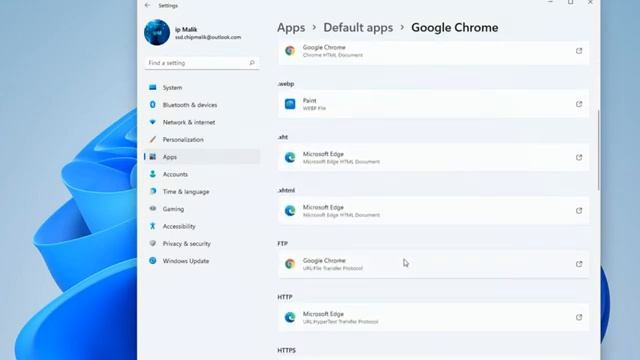This screenshot has height=360, width=640.
Task: Click open-external icon on Chrome HTML row
Action: click(579, 51)
